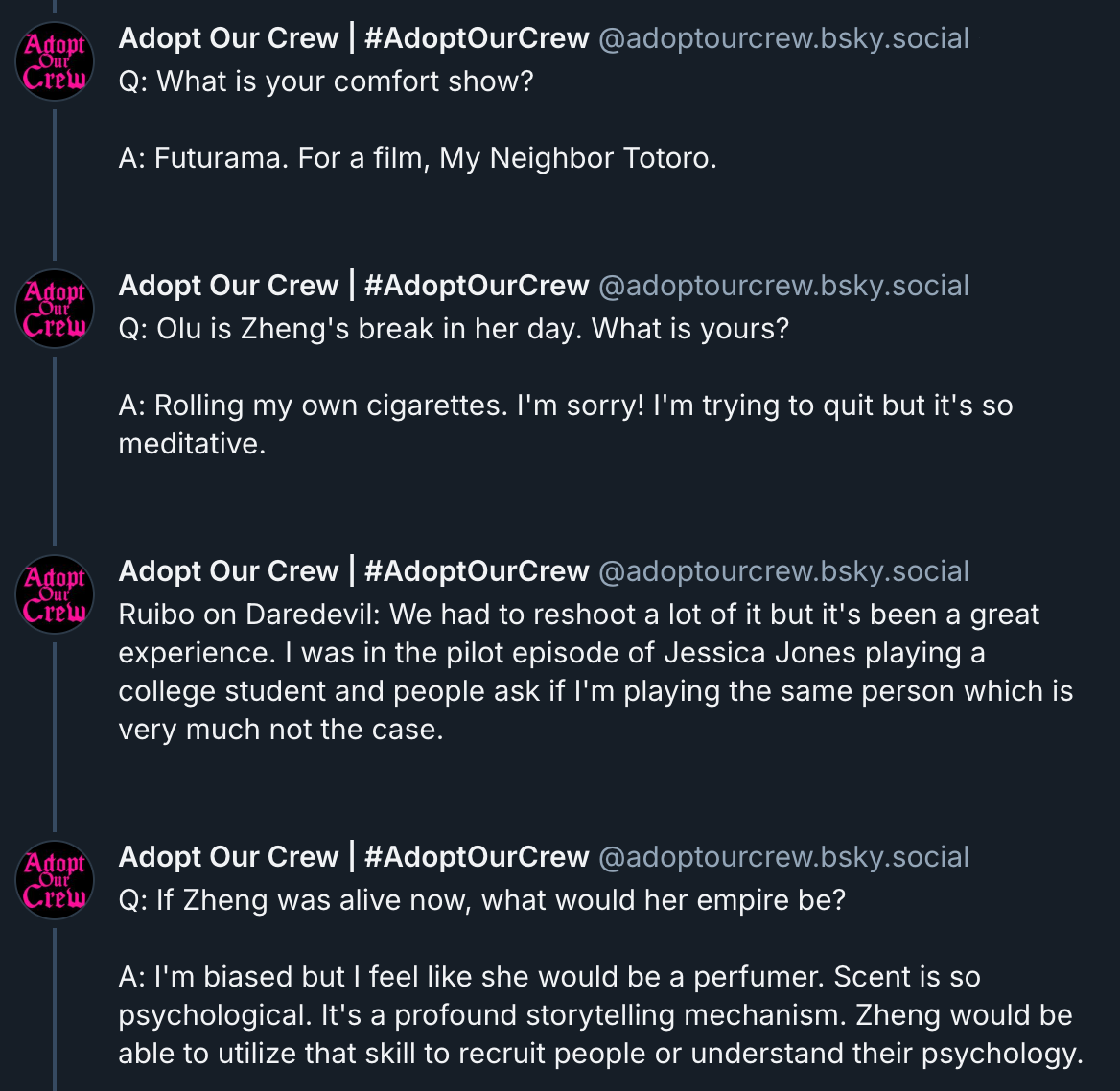Viewport: 1120px width, 1091px height.
Task: Select the handle above the Zheng empire question
Action: pos(783,857)
